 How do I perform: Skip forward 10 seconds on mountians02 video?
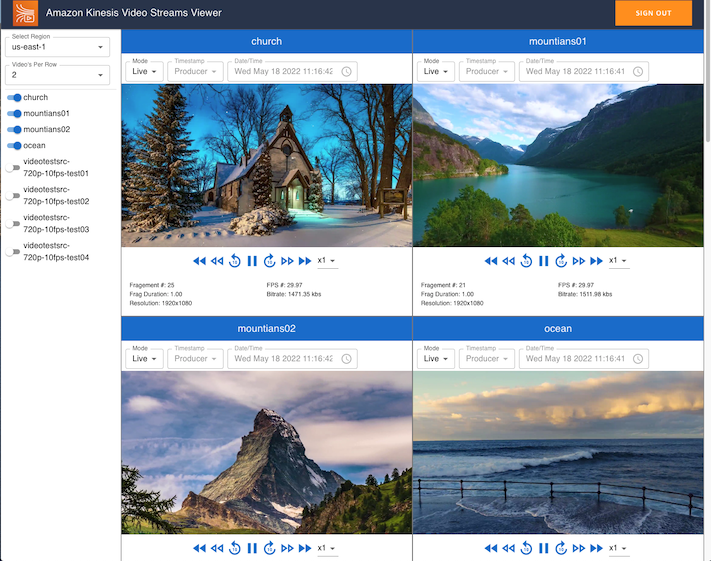click(270, 548)
